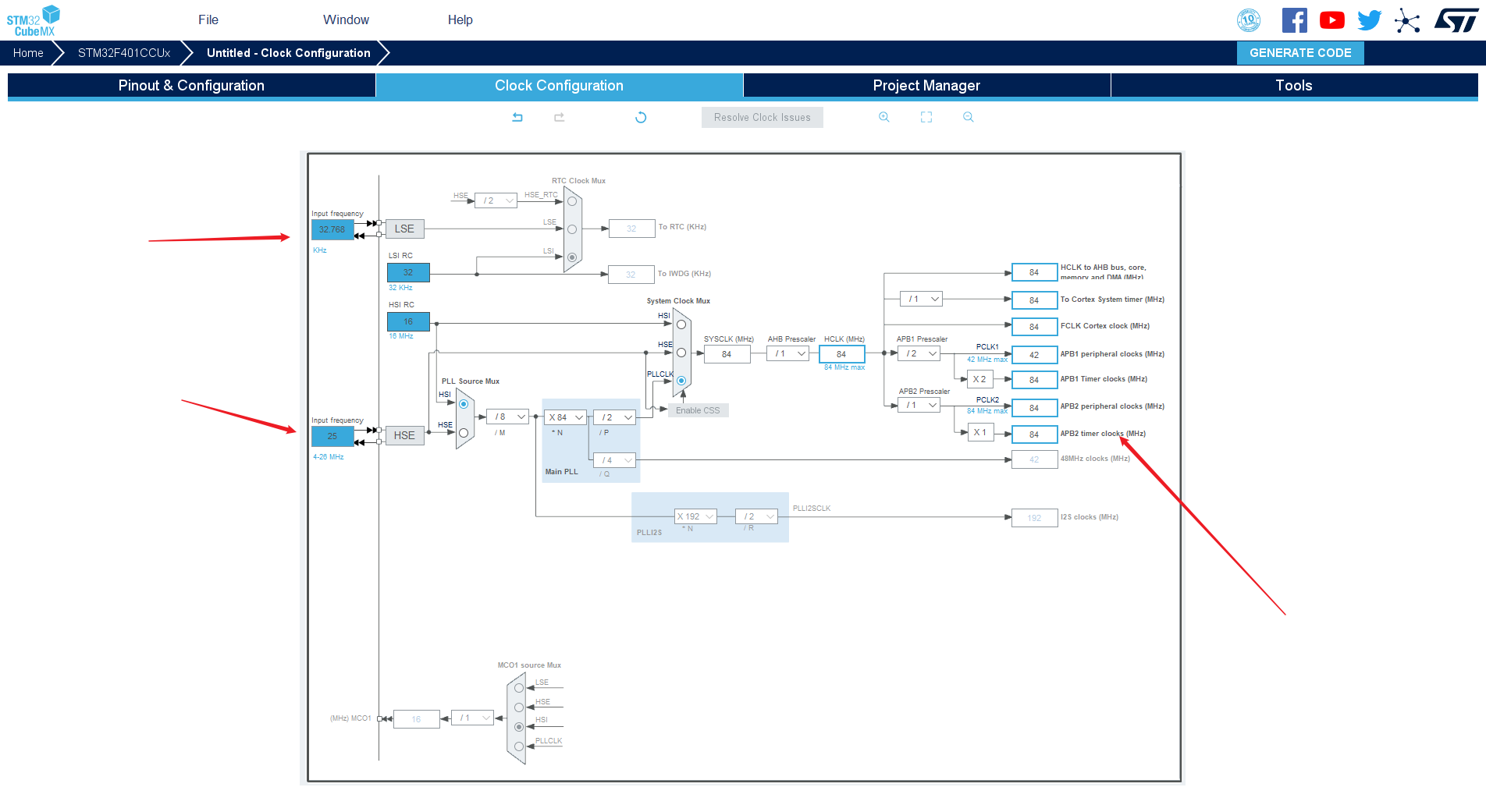Click the HSE oscillator block

tap(404, 435)
